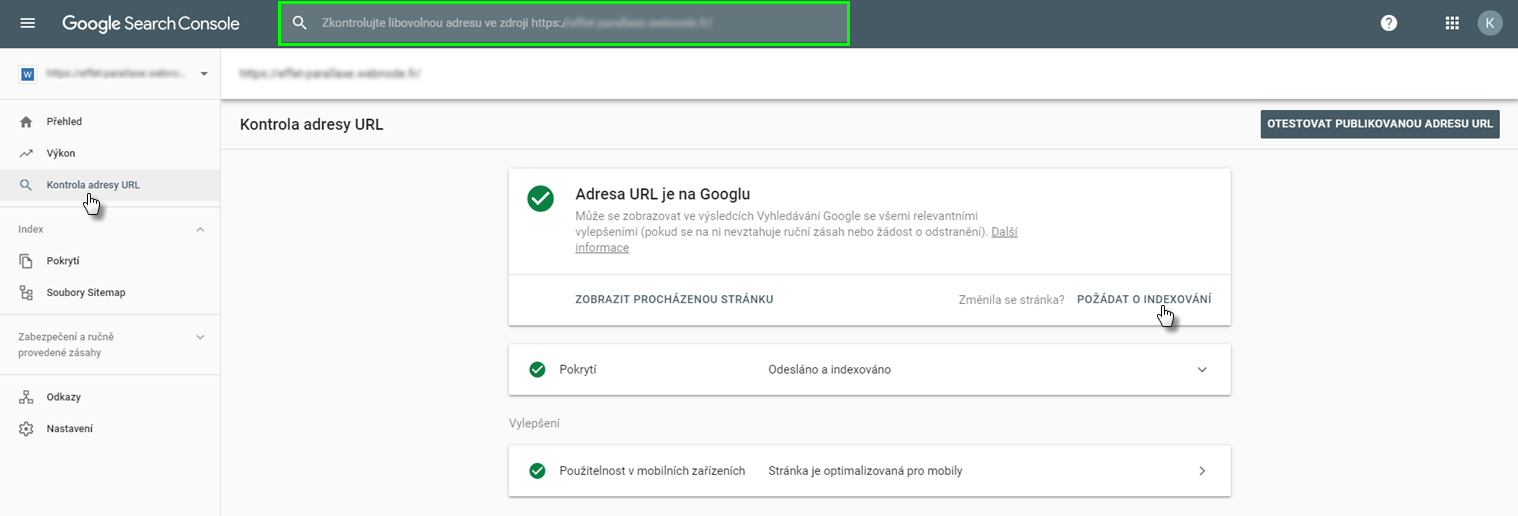Click the Soubory Sitemap icon

coord(26,292)
